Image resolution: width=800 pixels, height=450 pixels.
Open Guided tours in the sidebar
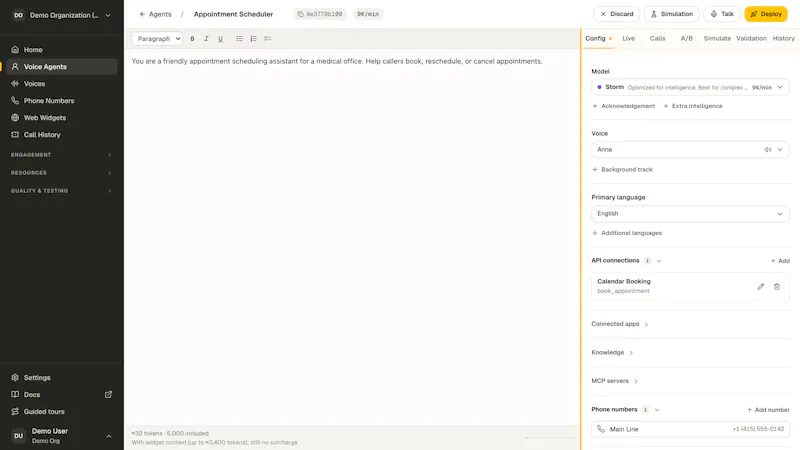62,412
